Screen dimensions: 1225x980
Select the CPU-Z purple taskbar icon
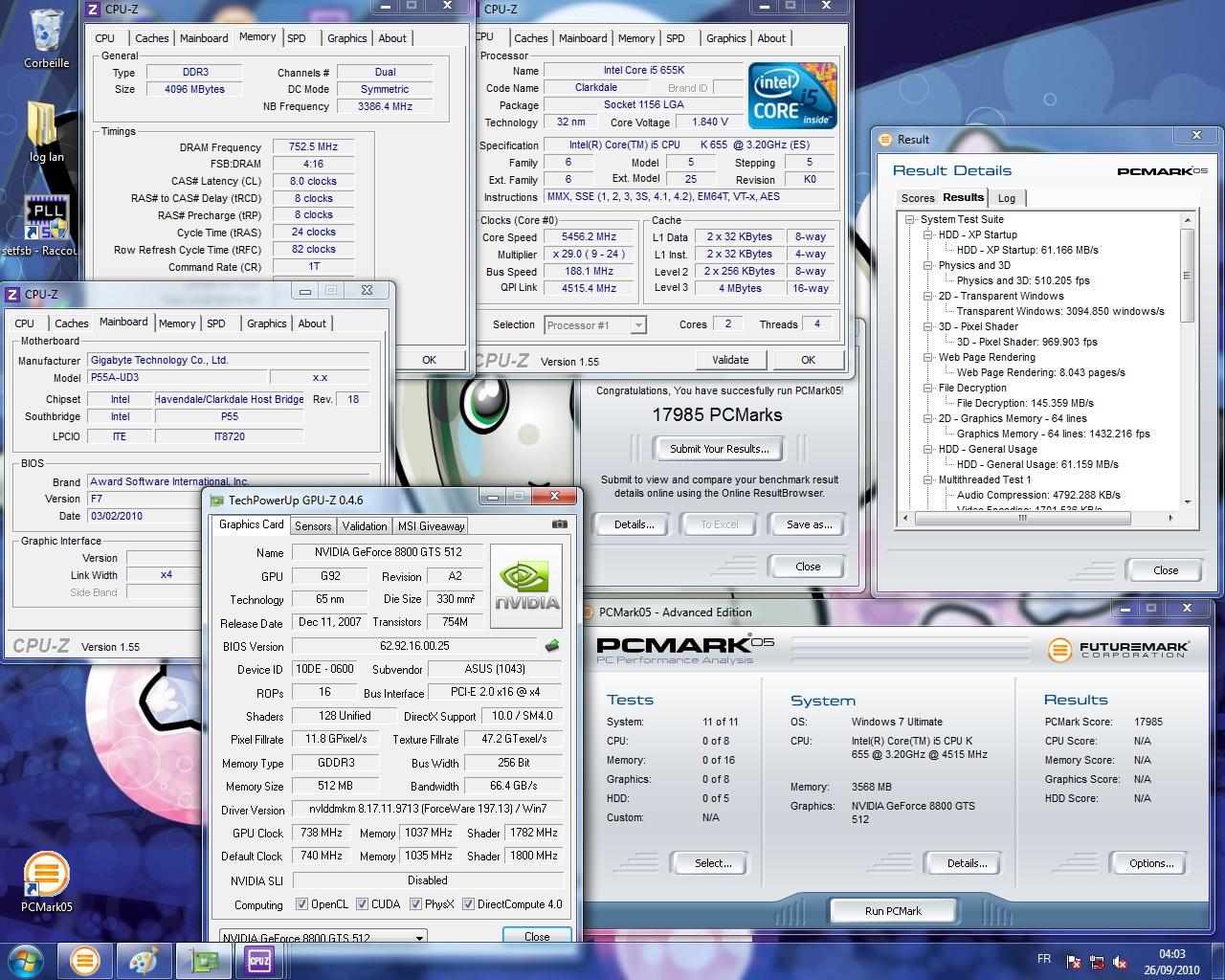258,960
